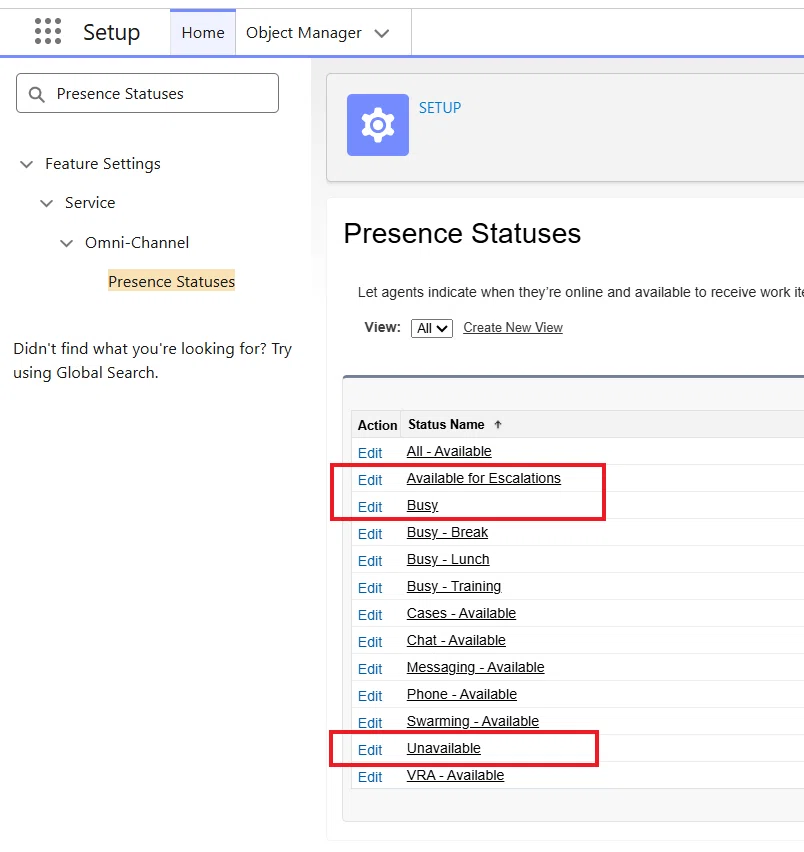Click the SETUP breadcrumb link
The image size is (804, 852).
pos(440,108)
